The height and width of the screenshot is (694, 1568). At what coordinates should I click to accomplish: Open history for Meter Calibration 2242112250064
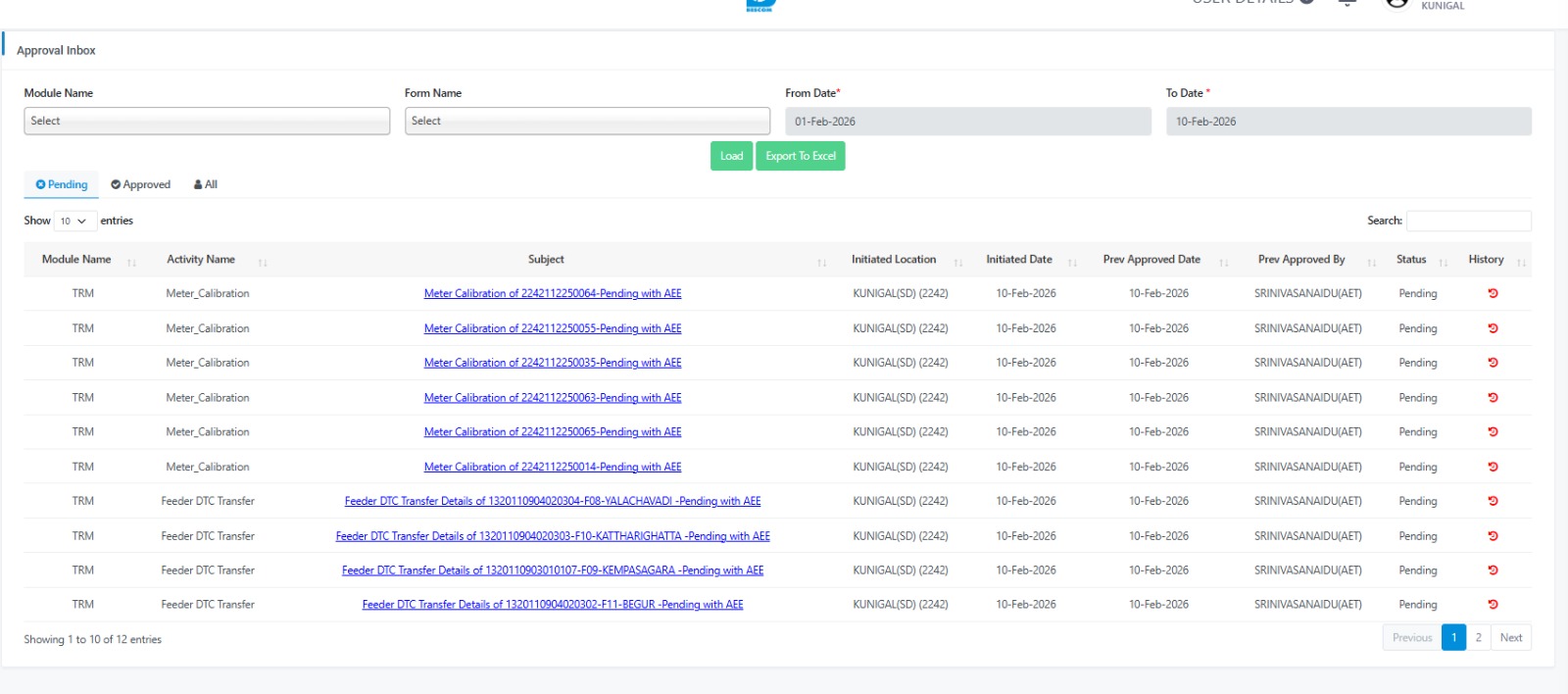tap(1493, 293)
